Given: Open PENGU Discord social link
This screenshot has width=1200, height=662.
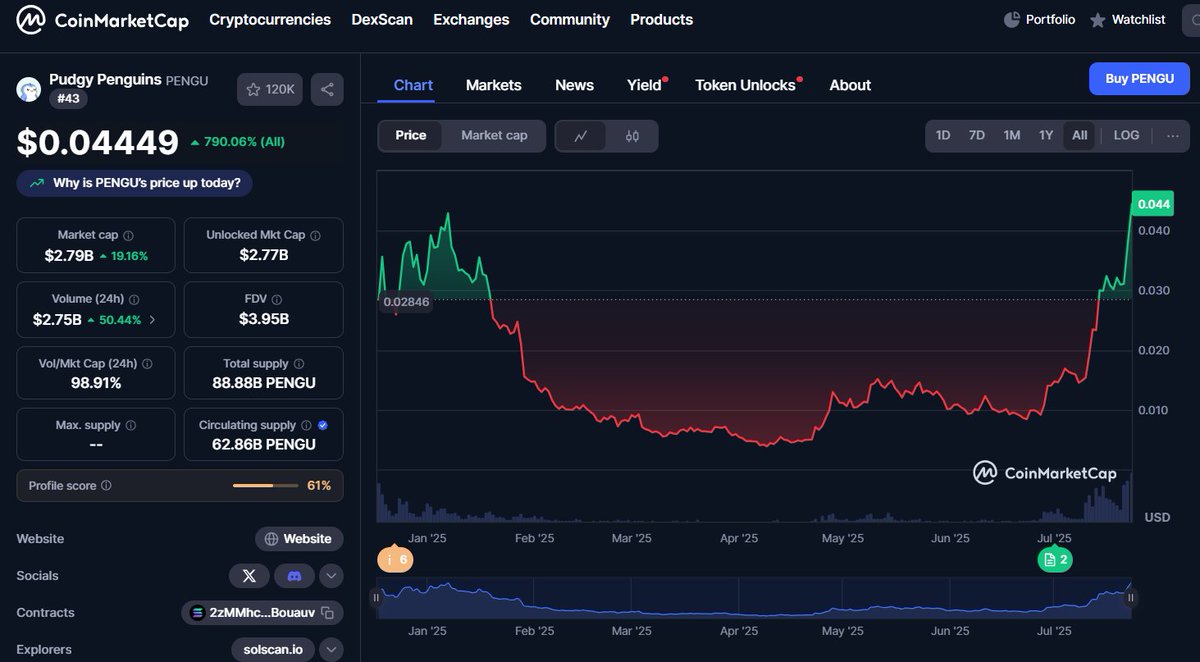Looking at the screenshot, I should coord(294,576).
